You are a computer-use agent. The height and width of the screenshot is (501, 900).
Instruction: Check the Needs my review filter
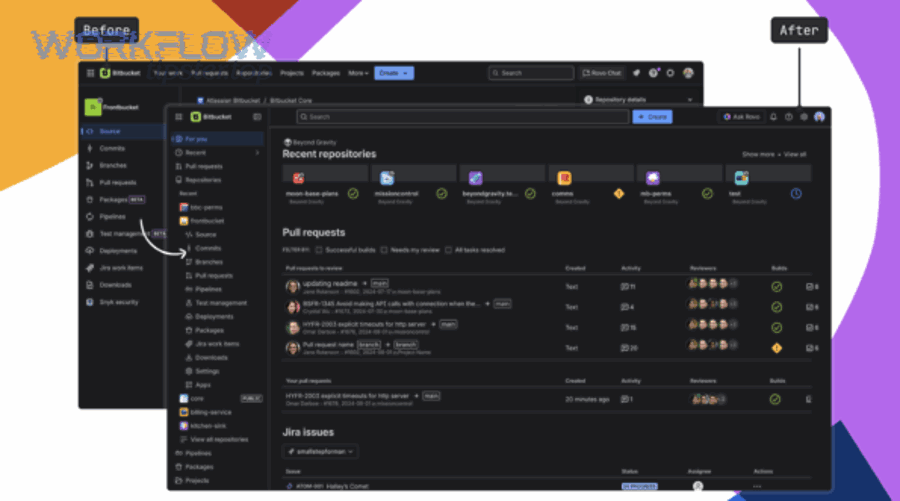point(385,250)
